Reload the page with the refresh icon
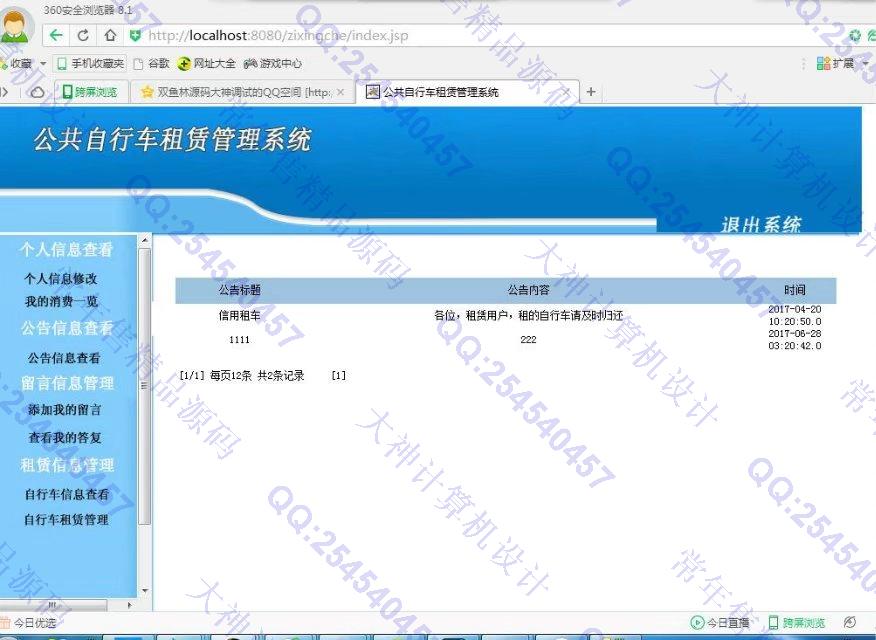Viewport: 876px width, 640px height. (x=83, y=35)
